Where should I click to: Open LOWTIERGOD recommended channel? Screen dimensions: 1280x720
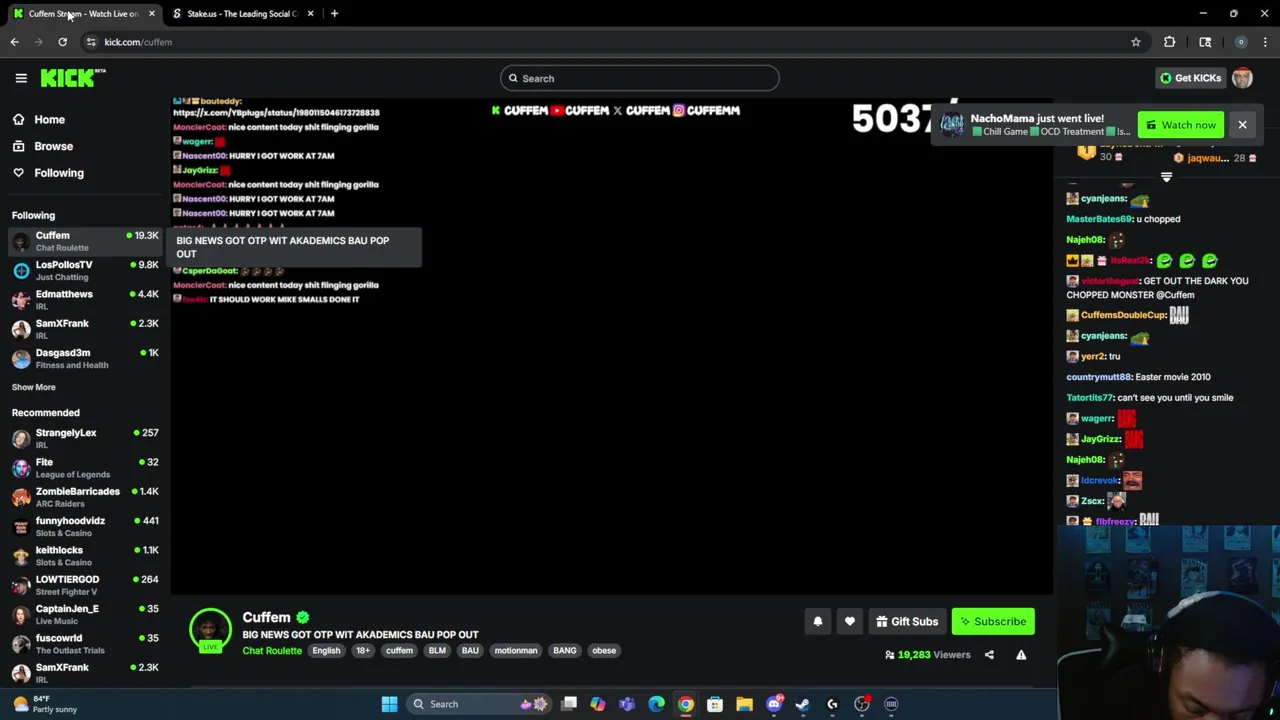point(85,585)
